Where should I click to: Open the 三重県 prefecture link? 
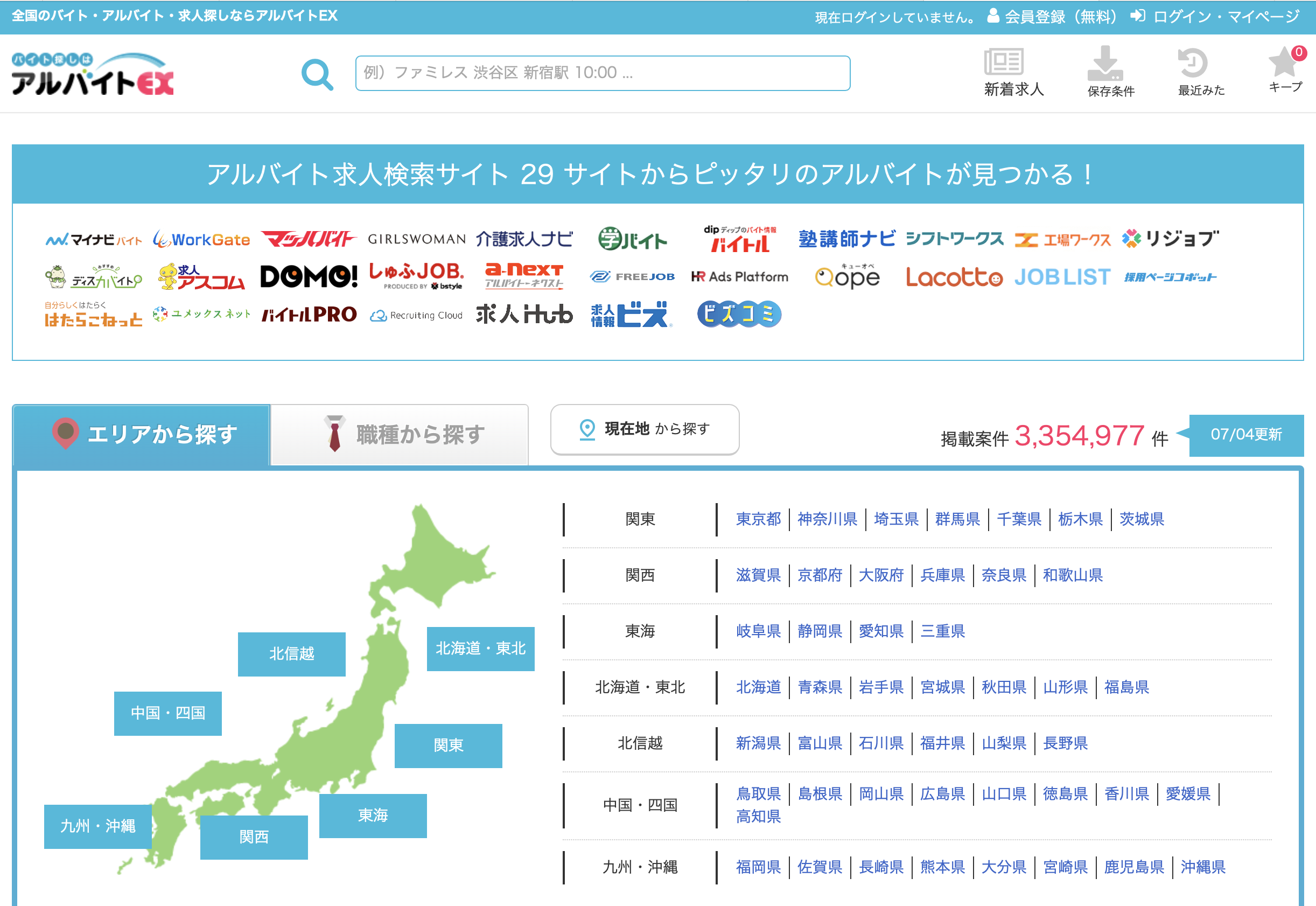[x=942, y=631]
